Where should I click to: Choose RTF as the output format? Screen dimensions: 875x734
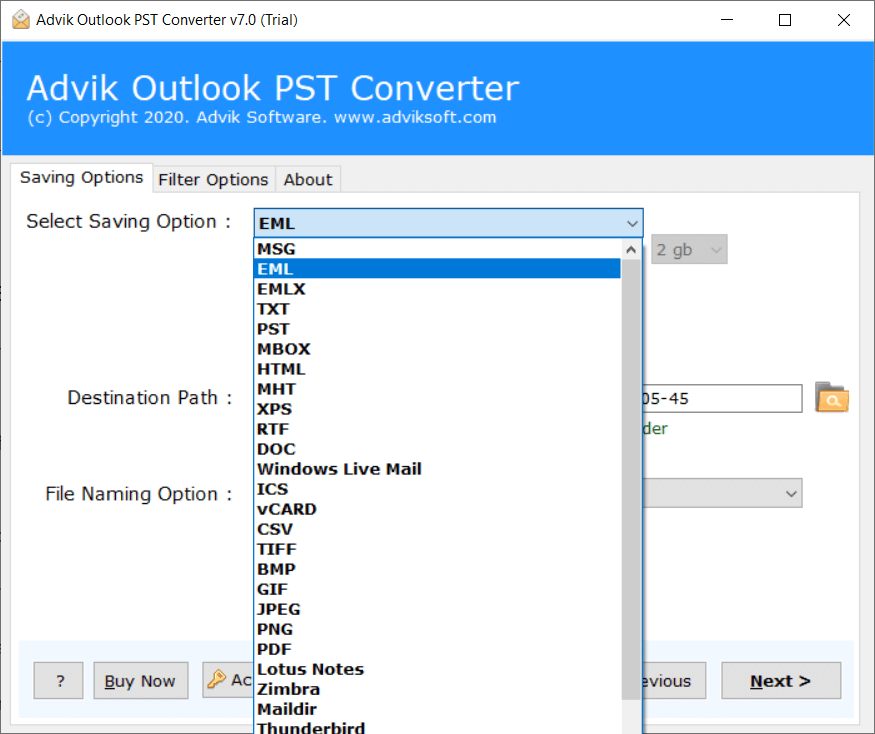pyautogui.click(x=438, y=429)
